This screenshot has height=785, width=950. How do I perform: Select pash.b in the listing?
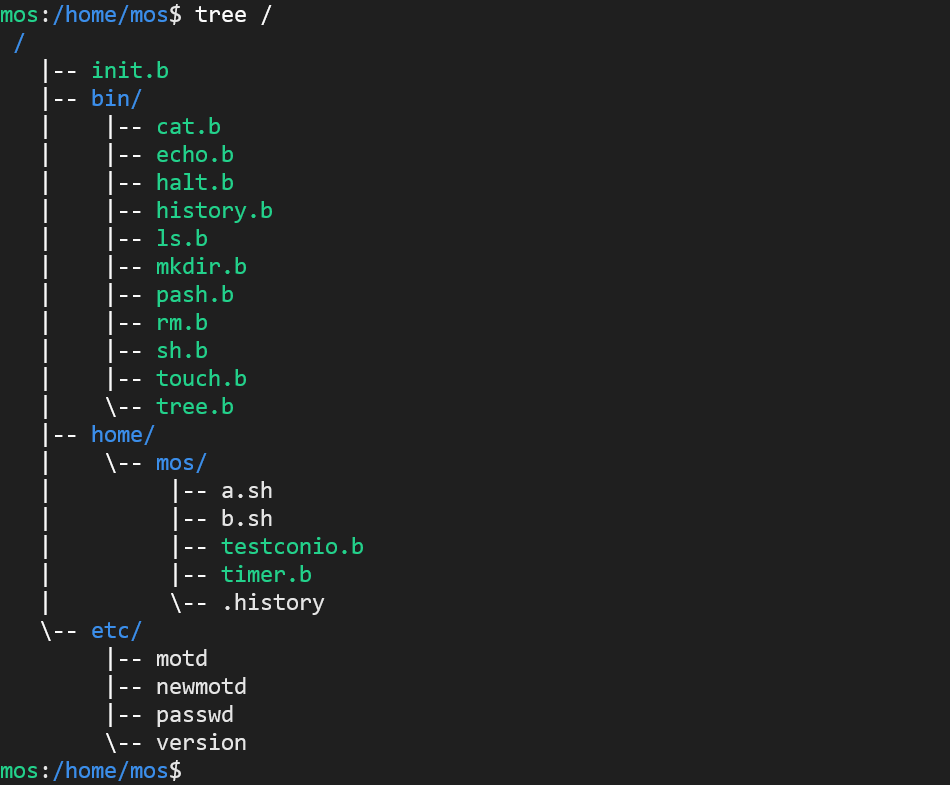click(195, 294)
